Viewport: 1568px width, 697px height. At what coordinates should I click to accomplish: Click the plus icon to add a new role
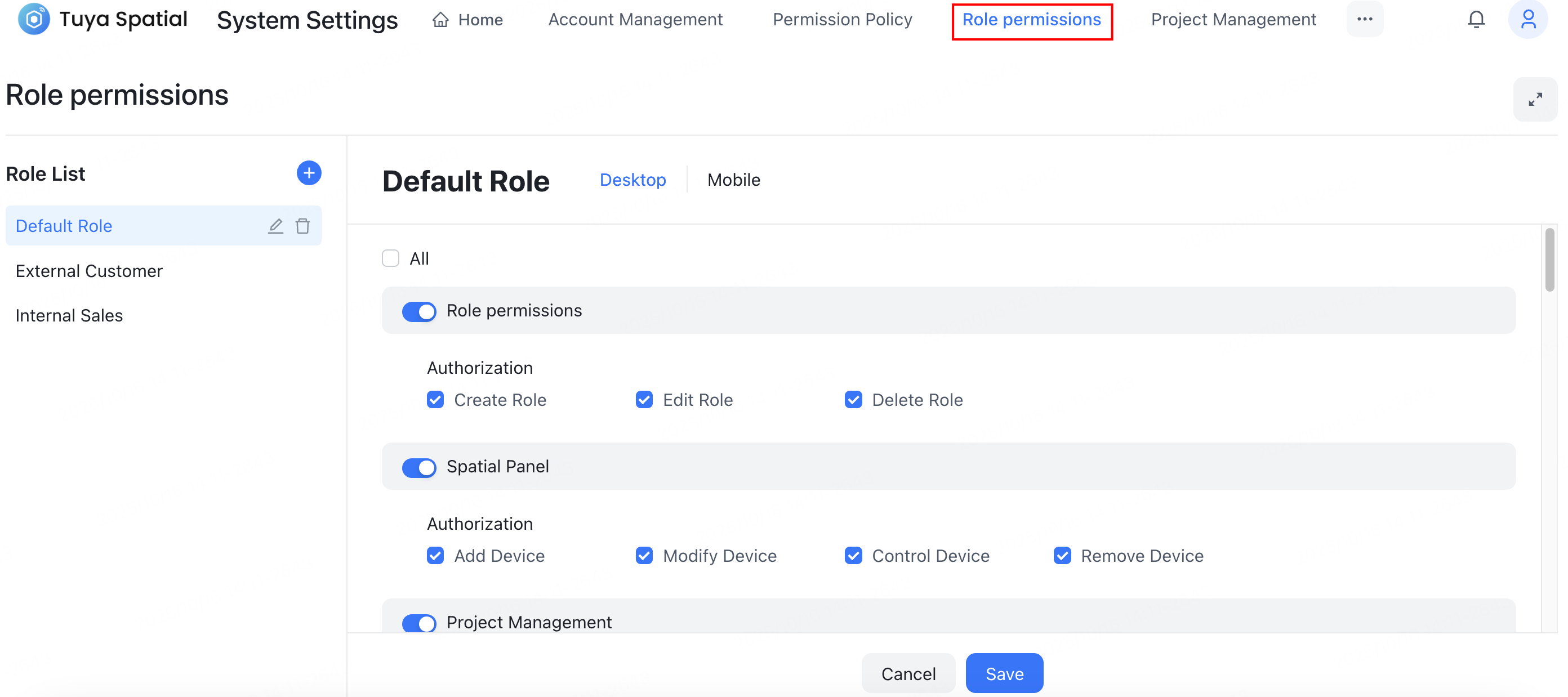pos(309,173)
